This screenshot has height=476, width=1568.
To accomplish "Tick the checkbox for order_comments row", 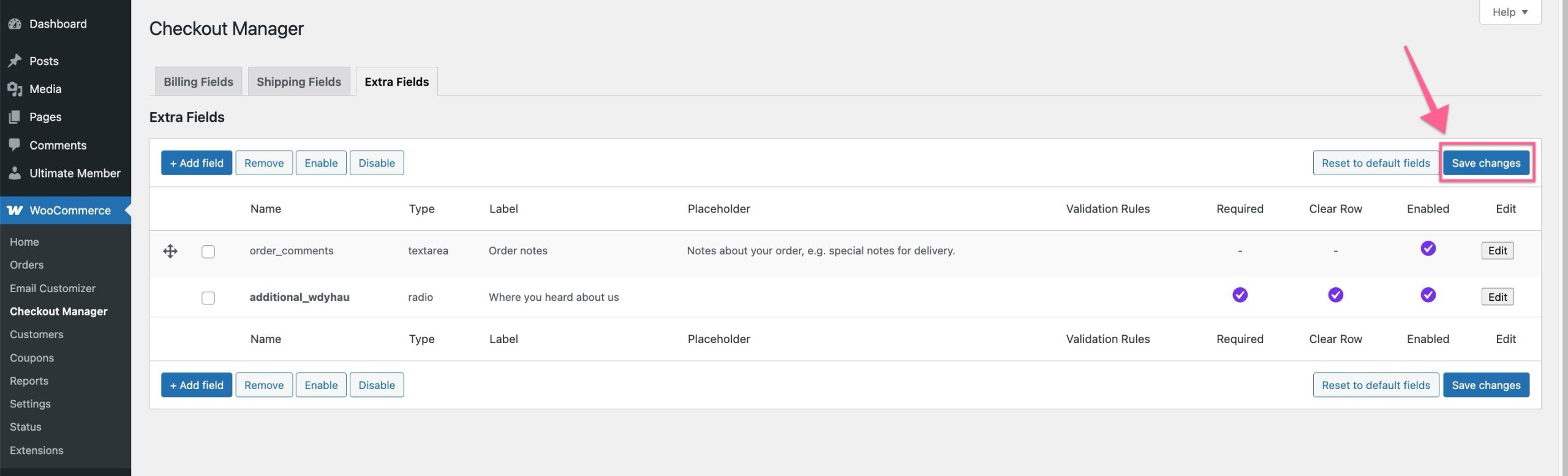I will (208, 251).
